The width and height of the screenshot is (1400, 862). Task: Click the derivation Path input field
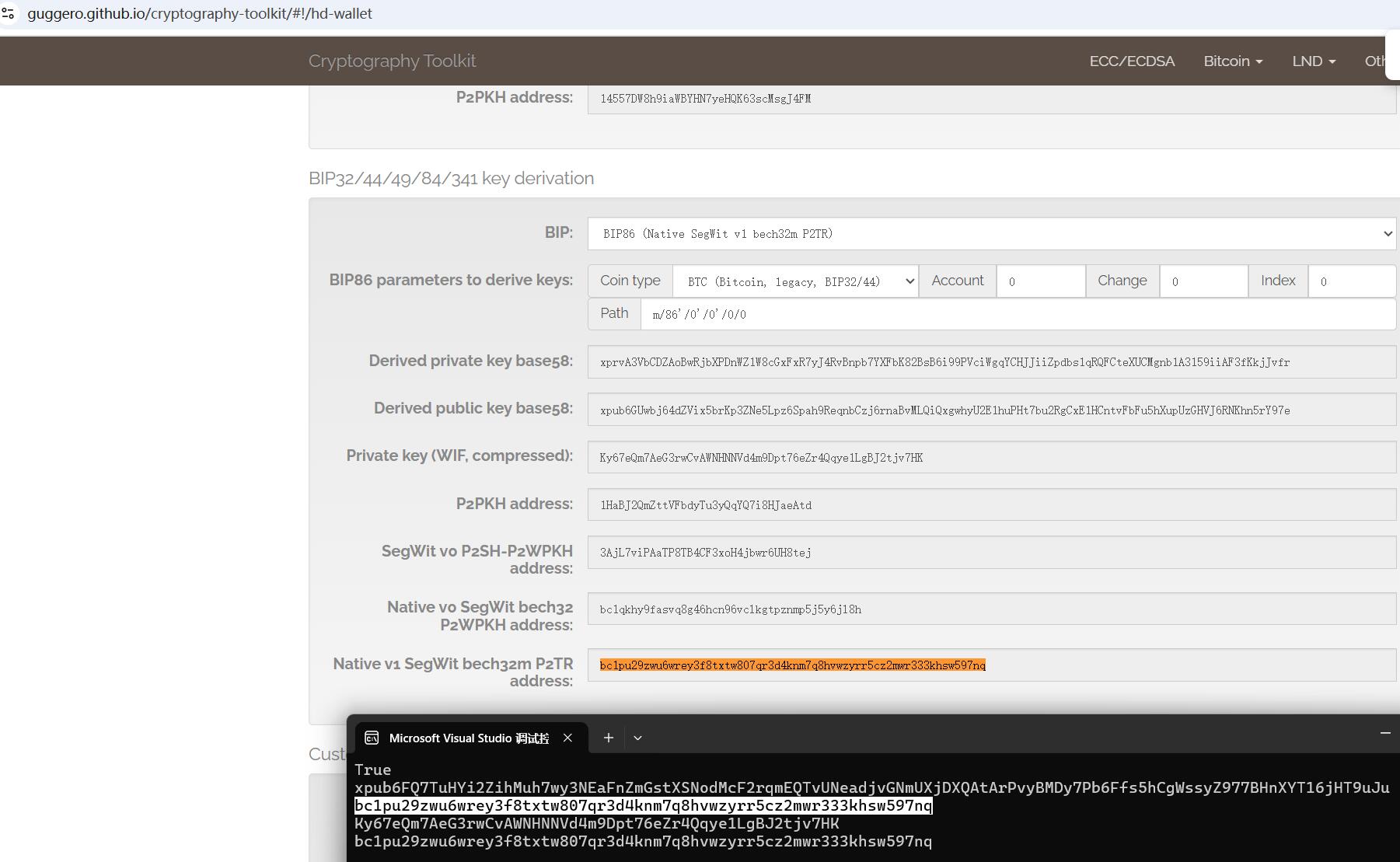tap(1018, 314)
